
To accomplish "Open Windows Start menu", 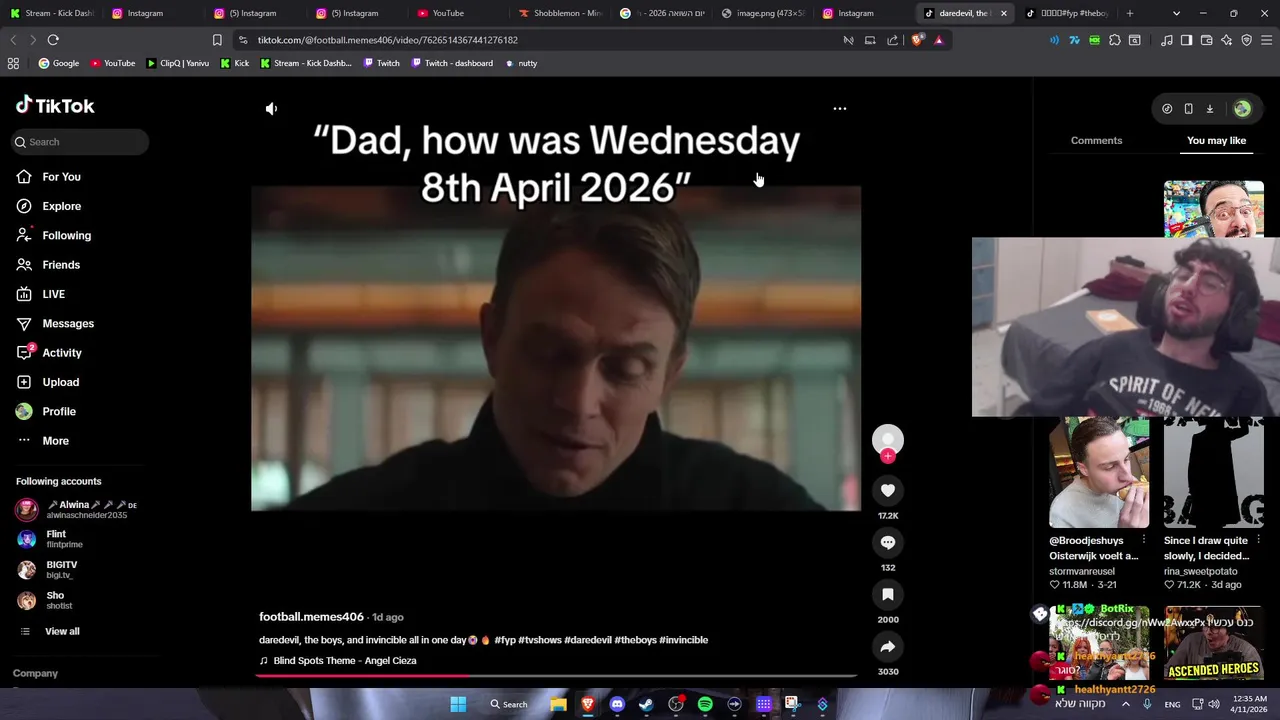I will coord(458,704).
